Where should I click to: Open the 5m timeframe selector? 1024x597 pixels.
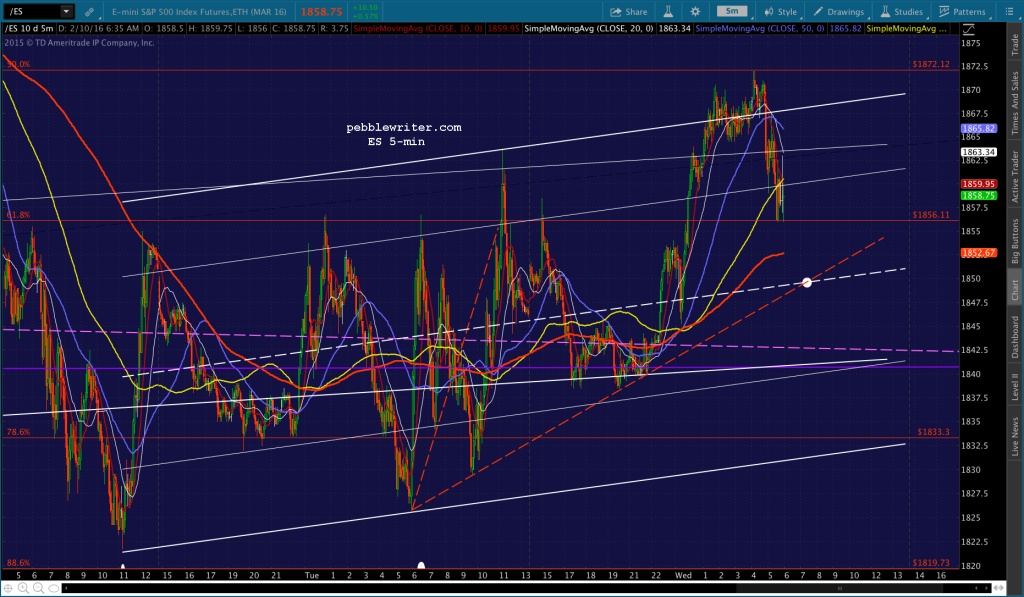coord(733,11)
